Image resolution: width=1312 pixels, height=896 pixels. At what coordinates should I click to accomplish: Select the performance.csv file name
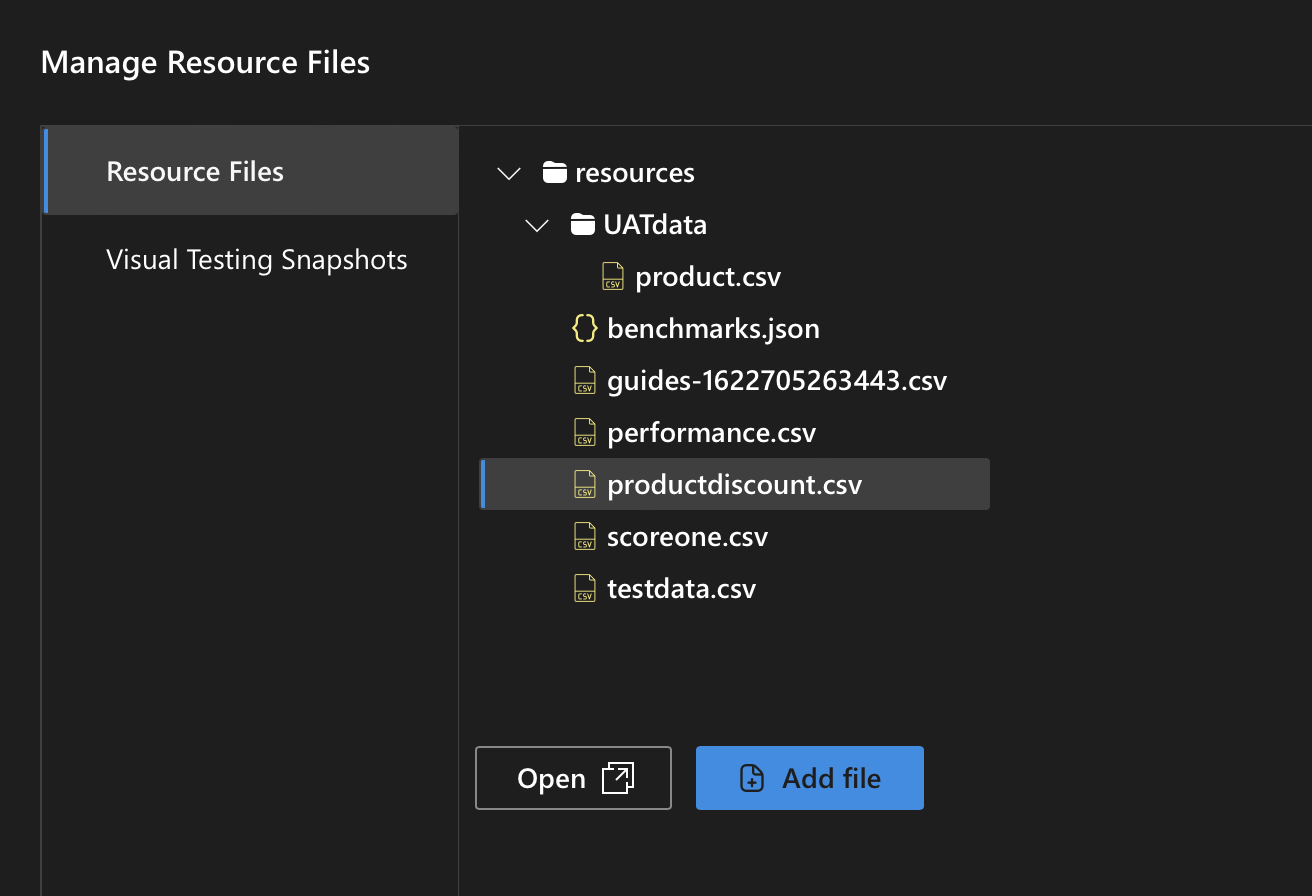pyautogui.click(x=711, y=433)
